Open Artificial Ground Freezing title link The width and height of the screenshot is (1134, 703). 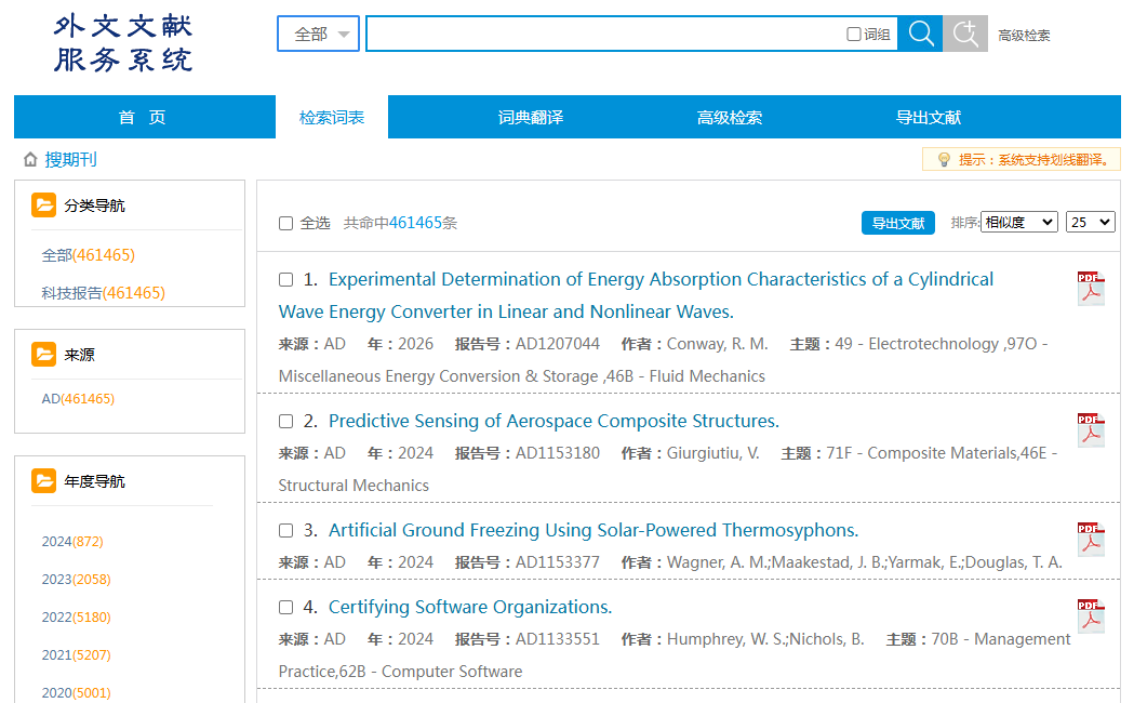coord(594,530)
